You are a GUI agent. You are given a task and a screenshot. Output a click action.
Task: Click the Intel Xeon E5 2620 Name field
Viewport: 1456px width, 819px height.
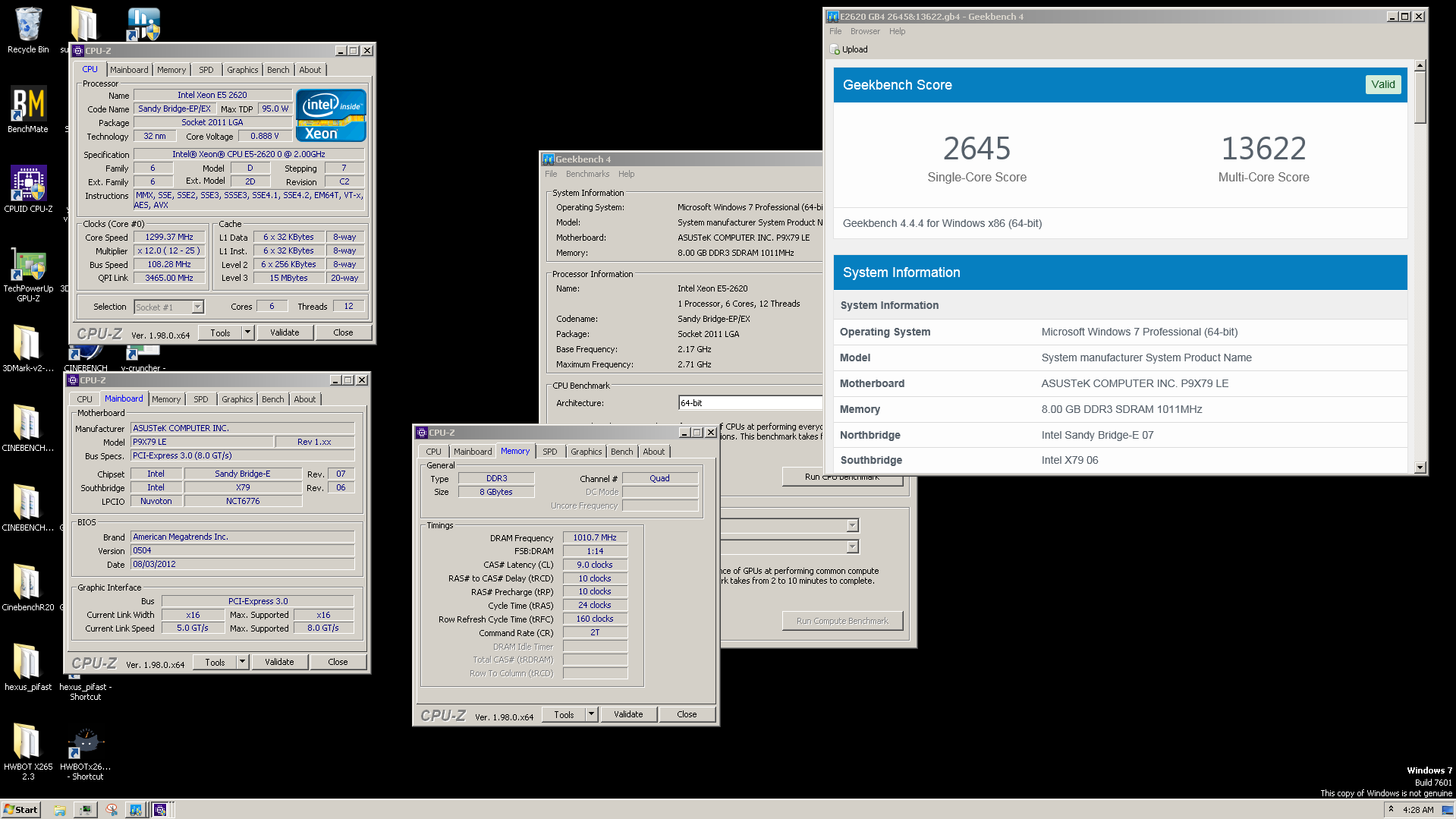tap(212, 95)
